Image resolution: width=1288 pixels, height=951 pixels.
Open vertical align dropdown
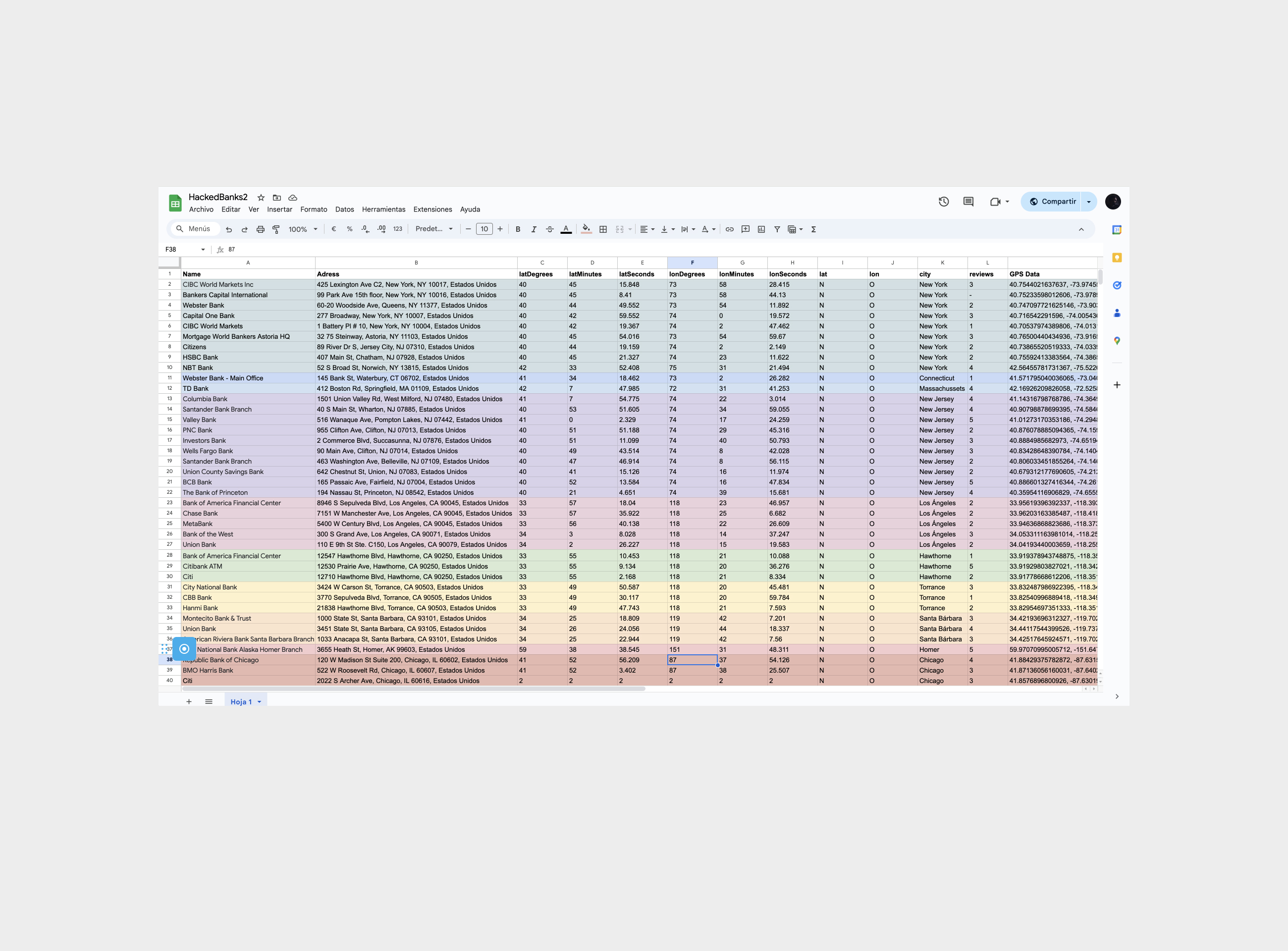pos(668,229)
